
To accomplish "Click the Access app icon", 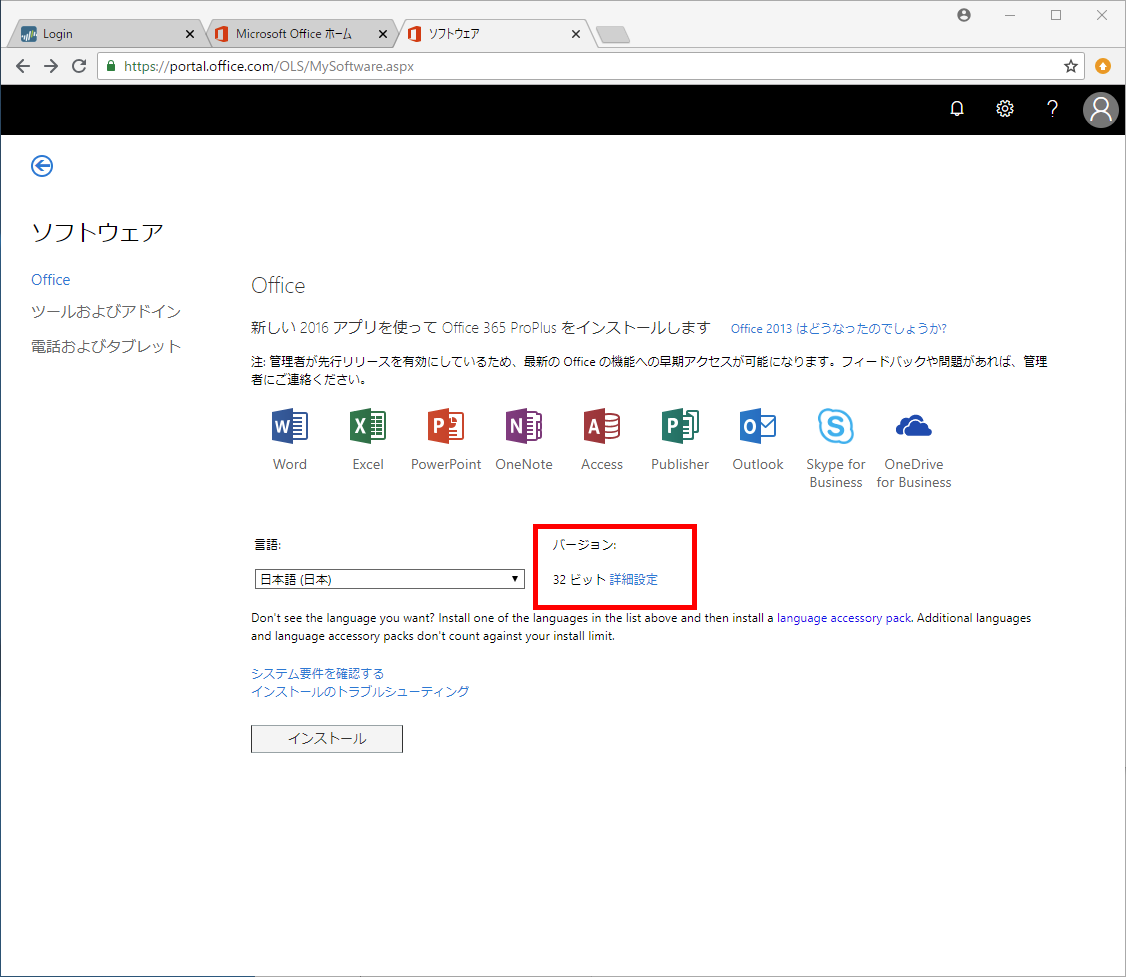I will [602, 426].
